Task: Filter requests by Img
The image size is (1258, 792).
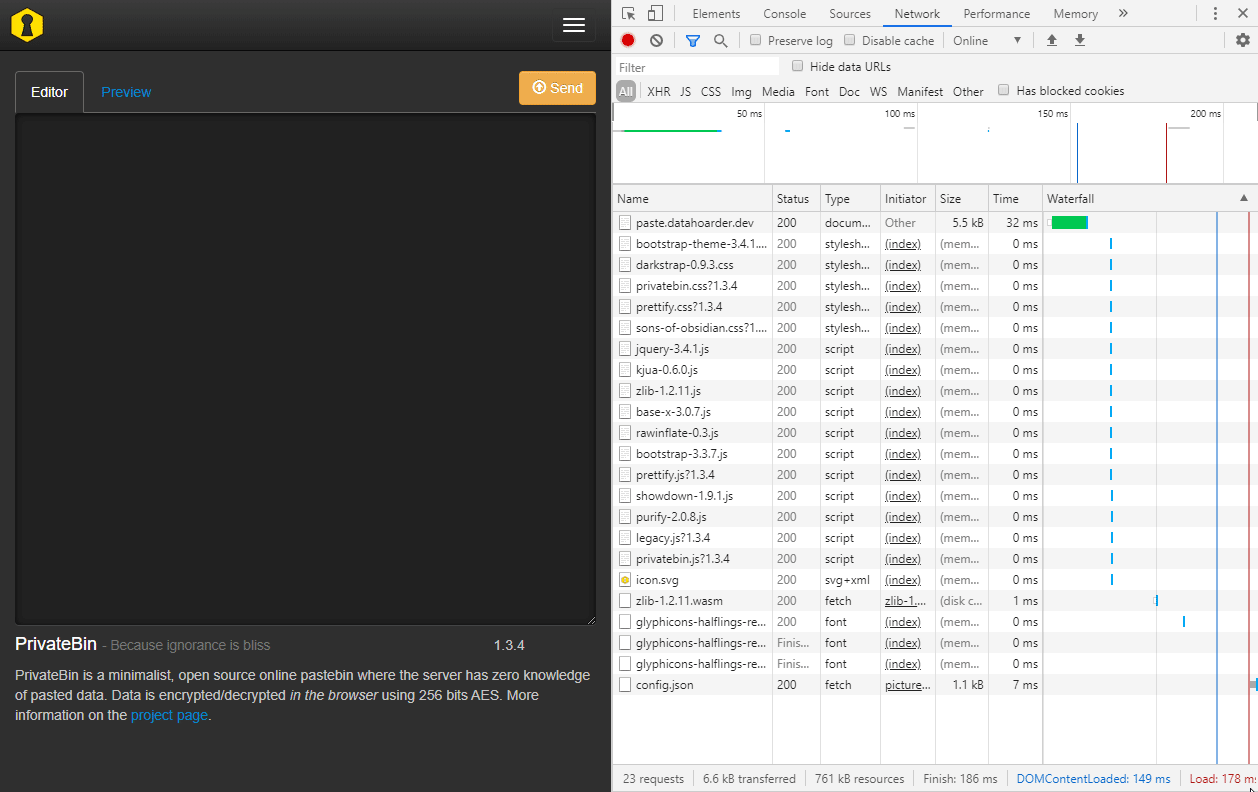Action: coord(741,91)
